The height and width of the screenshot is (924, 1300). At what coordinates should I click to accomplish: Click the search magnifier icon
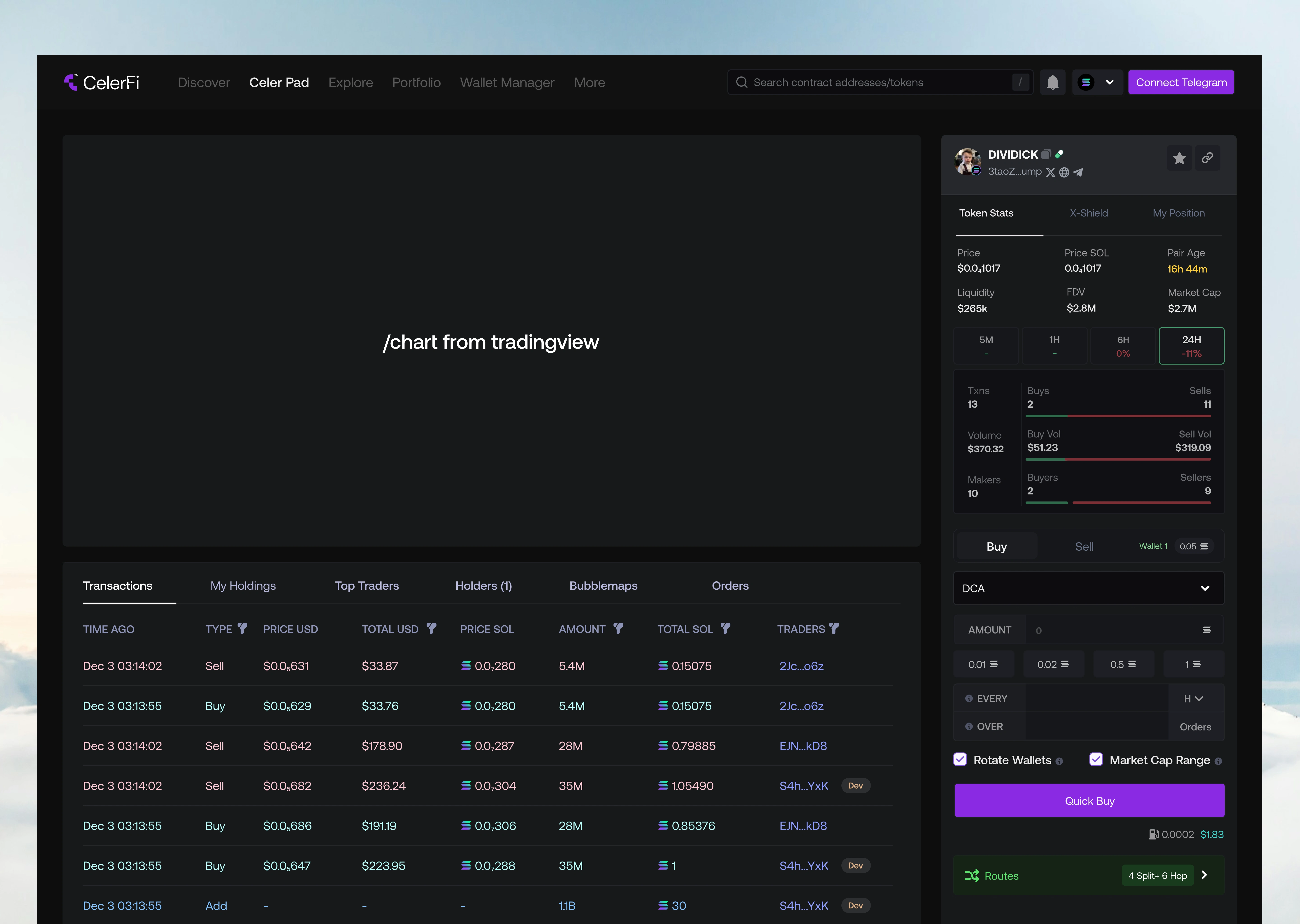pos(742,83)
